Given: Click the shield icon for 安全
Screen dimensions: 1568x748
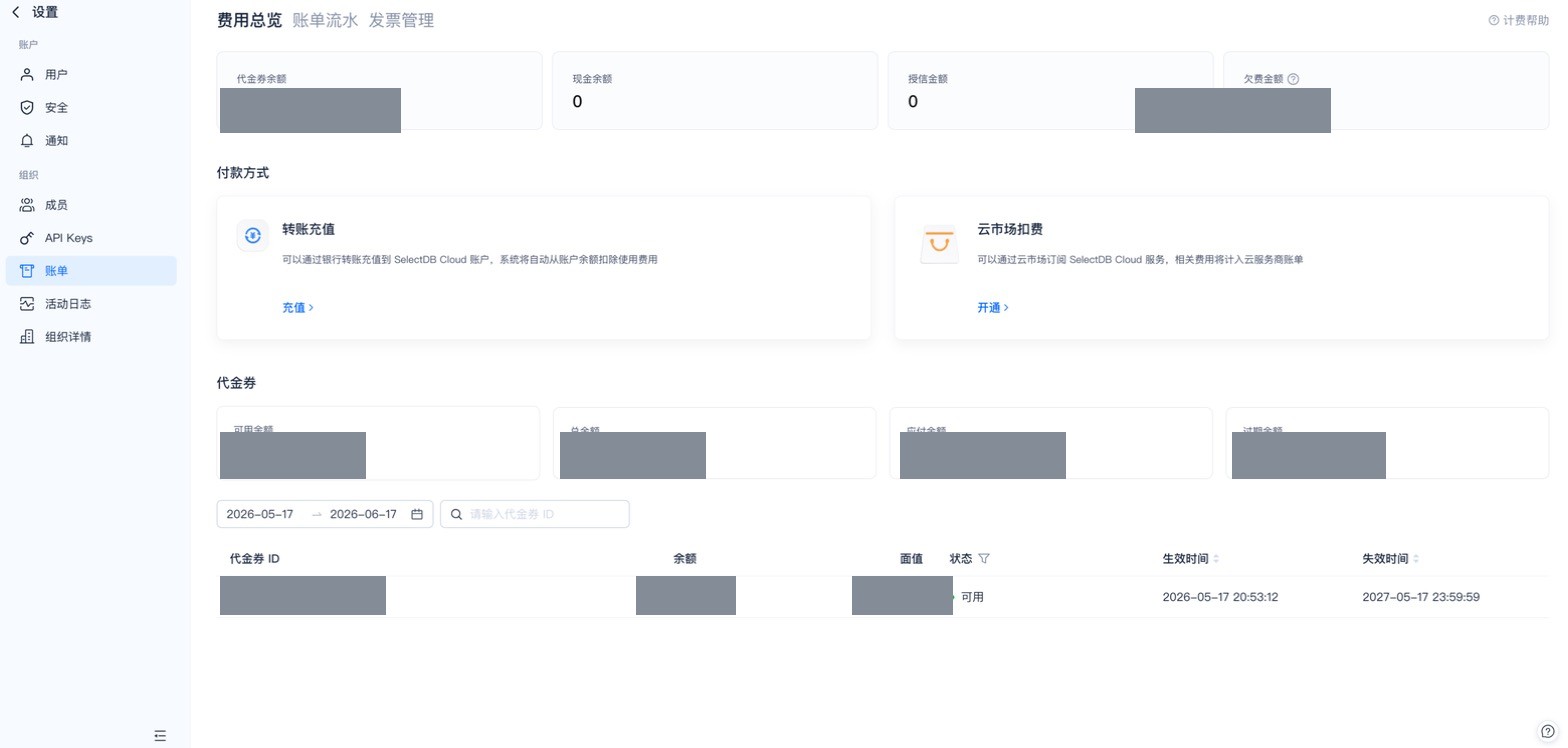Looking at the screenshot, I should [x=27, y=107].
